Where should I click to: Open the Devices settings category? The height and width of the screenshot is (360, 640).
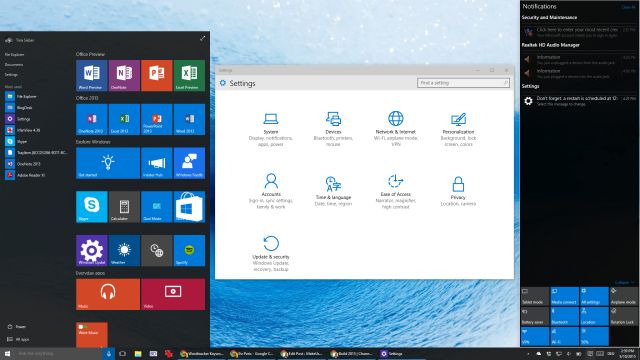tap(333, 129)
